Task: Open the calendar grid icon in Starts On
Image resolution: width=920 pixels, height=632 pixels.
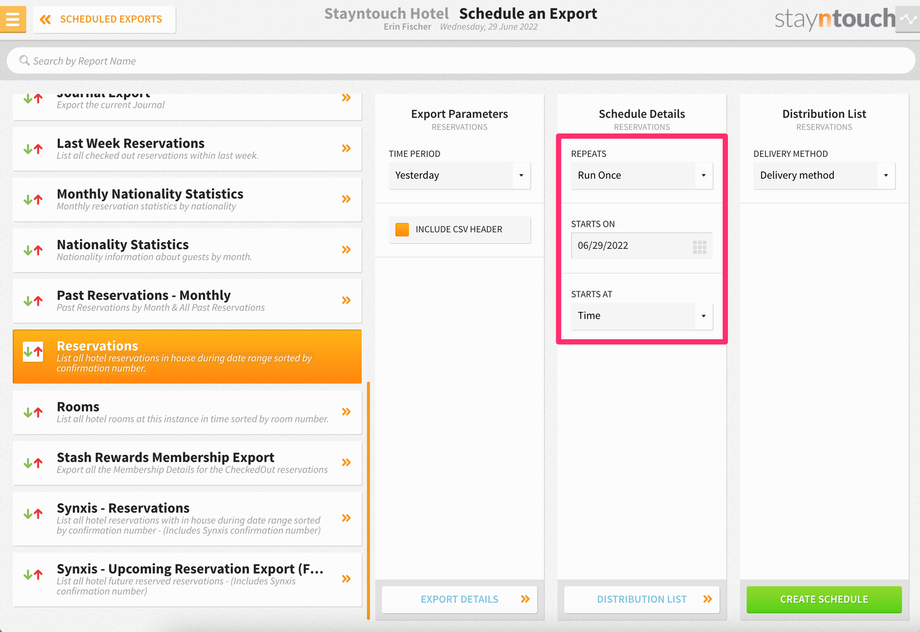Action: point(699,246)
